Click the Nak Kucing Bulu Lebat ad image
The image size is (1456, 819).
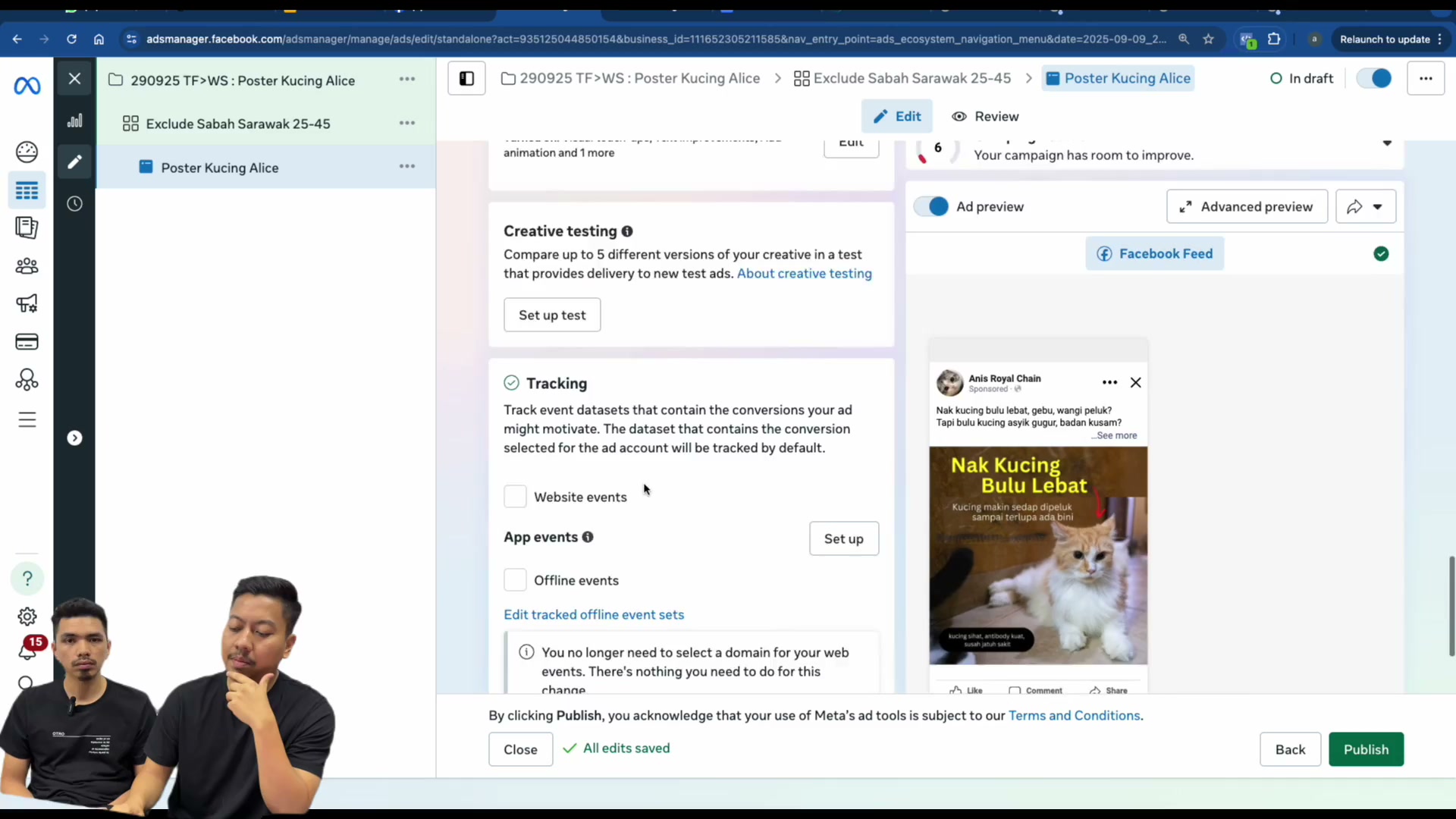tap(1038, 555)
